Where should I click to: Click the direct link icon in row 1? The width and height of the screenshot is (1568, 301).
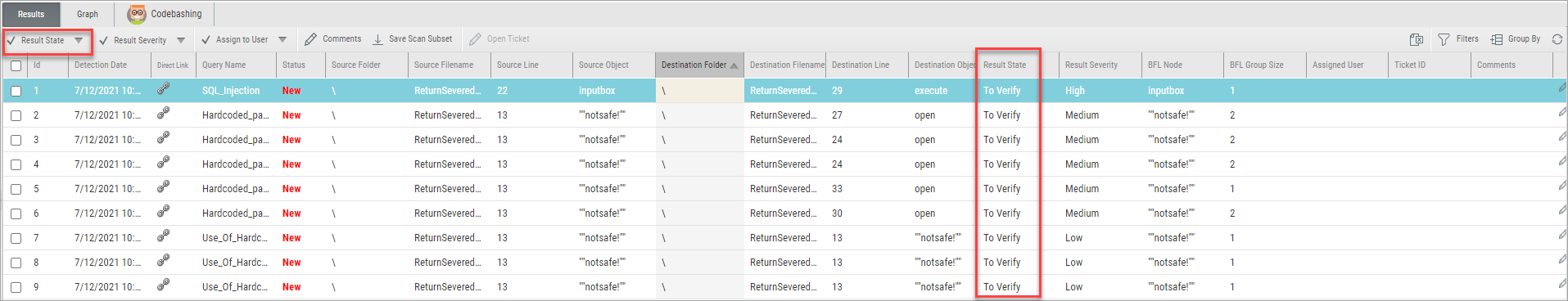point(164,88)
